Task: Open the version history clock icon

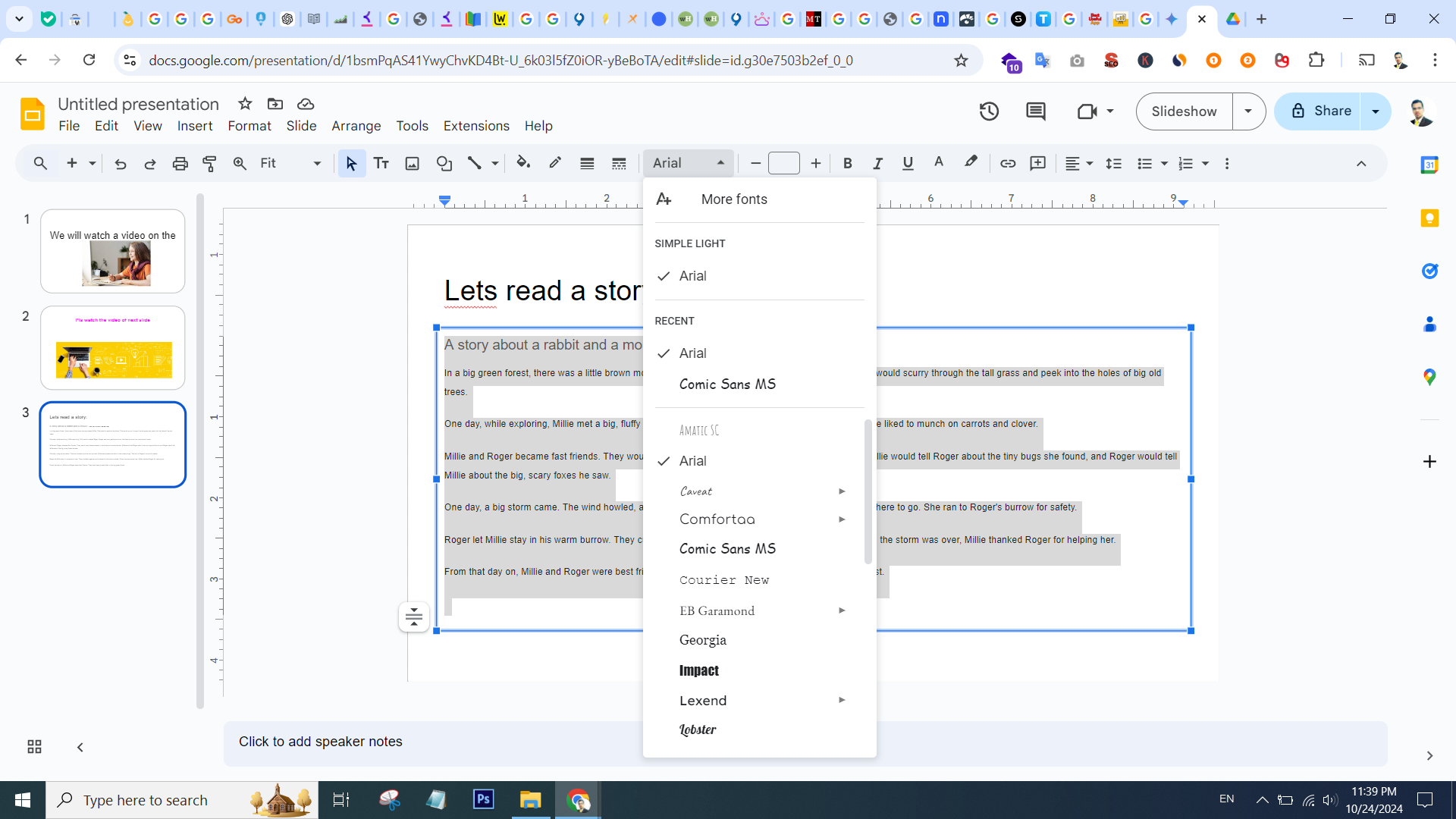Action: coord(989,111)
